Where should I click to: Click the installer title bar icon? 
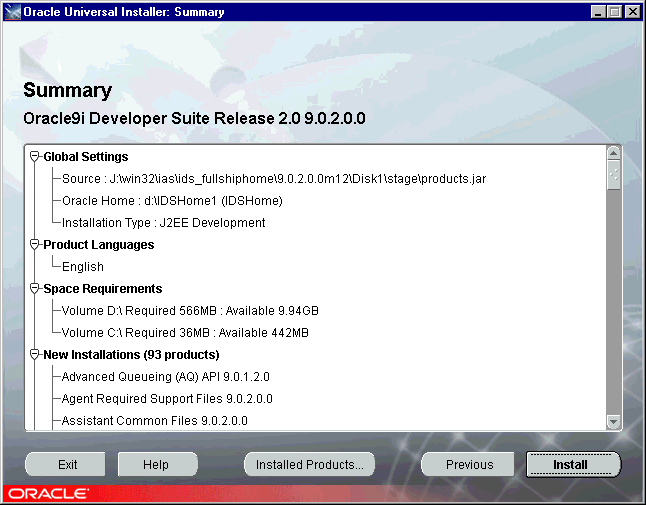pyautogui.click(x=12, y=12)
